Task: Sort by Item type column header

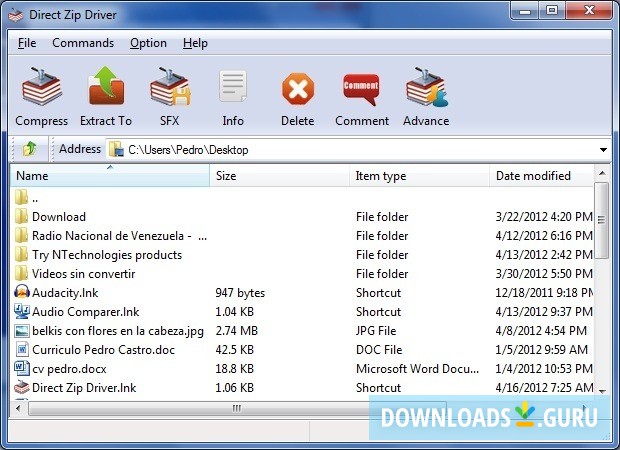Action: [x=420, y=176]
